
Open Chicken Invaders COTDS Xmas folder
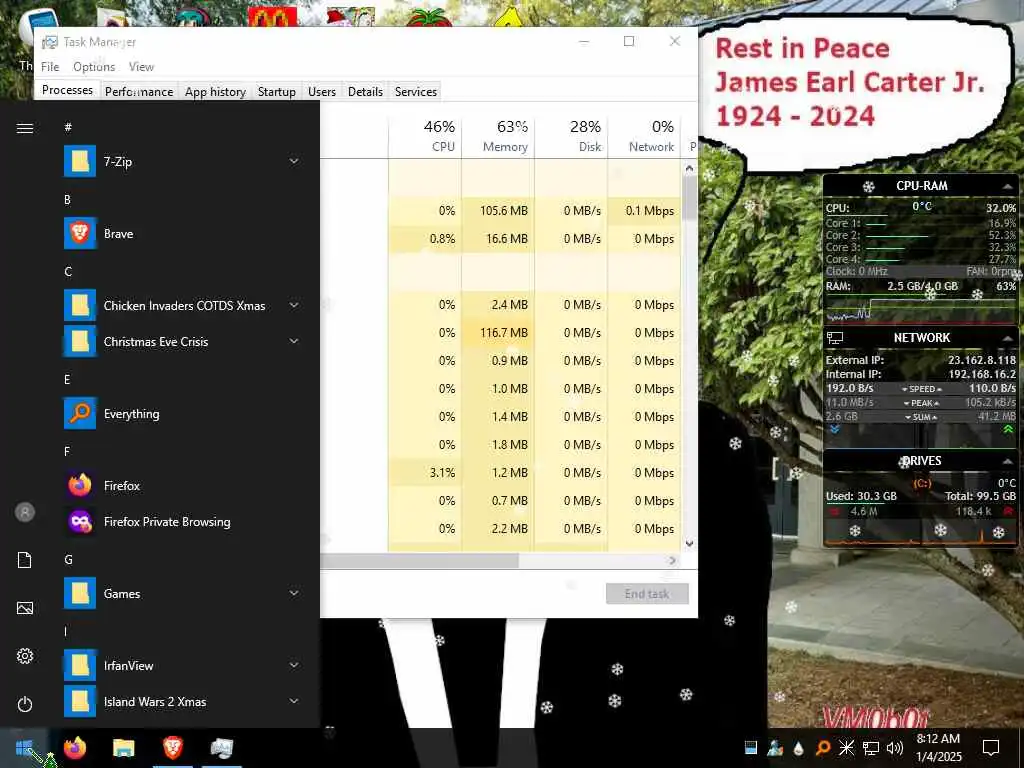[182, 305]
